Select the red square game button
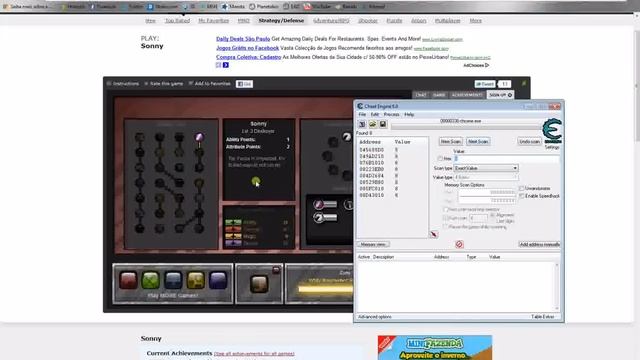The width and height of the screenshot is (640, 360). pos(128,280)
